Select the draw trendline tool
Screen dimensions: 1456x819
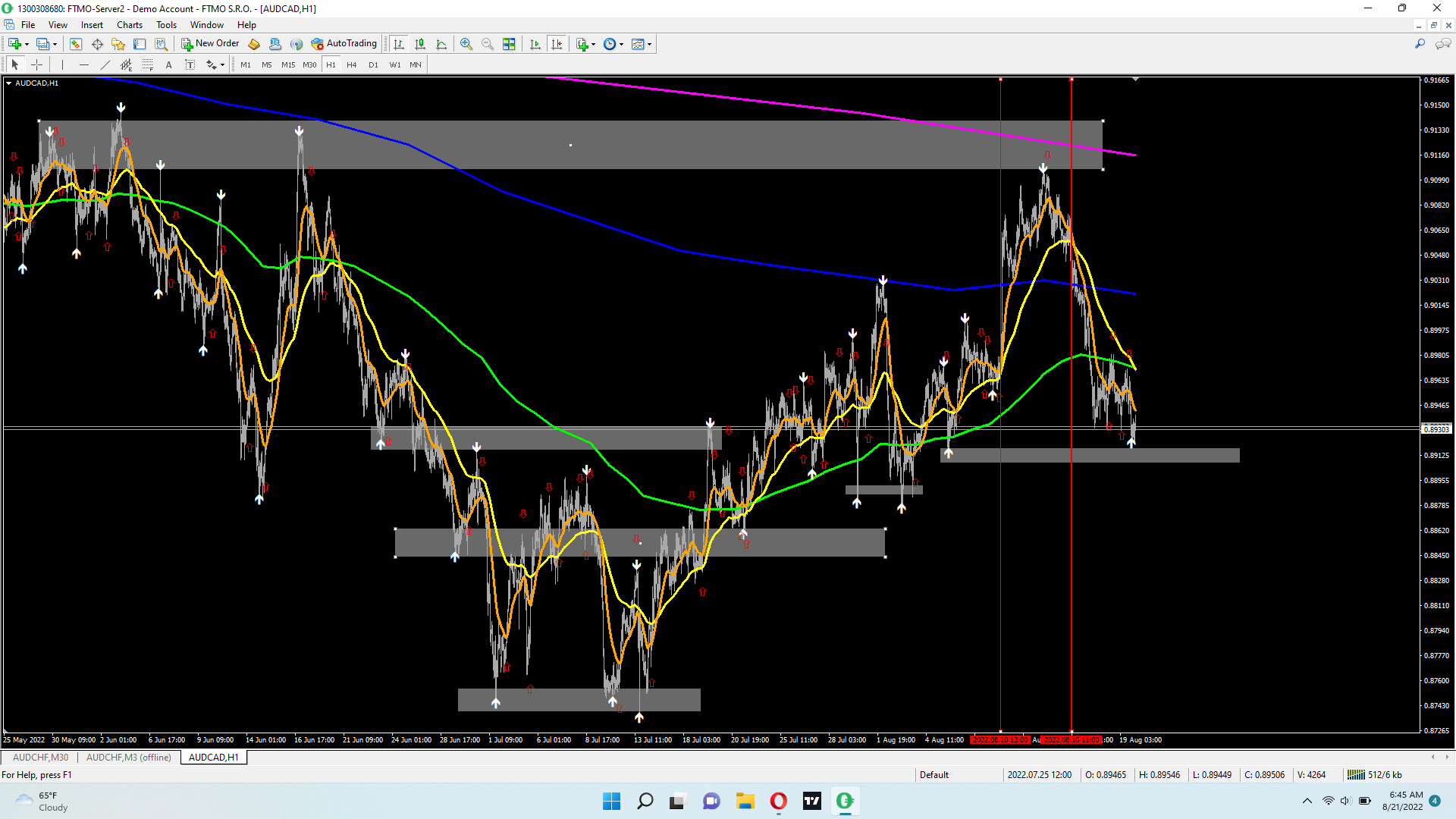(105, 64)
